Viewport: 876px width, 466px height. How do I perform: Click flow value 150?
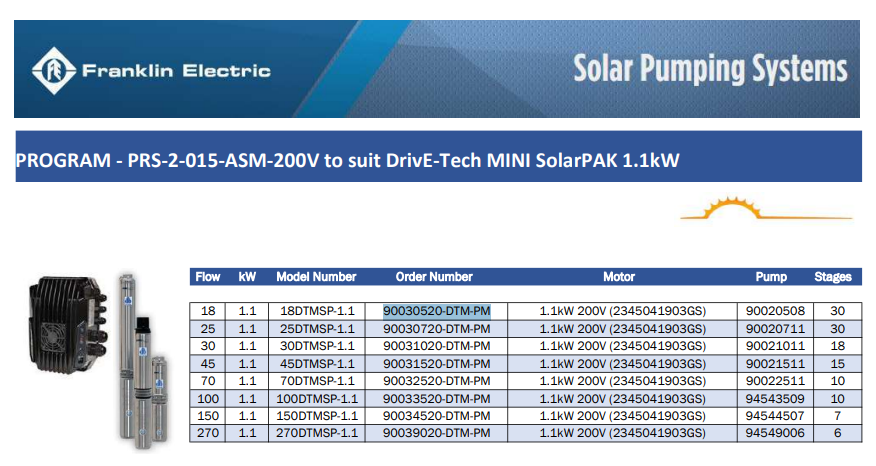tap(208, 416)
